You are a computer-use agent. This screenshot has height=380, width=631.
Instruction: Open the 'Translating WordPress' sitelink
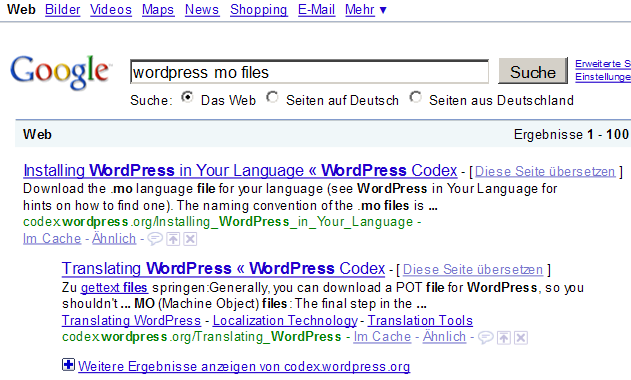(131, 320)
